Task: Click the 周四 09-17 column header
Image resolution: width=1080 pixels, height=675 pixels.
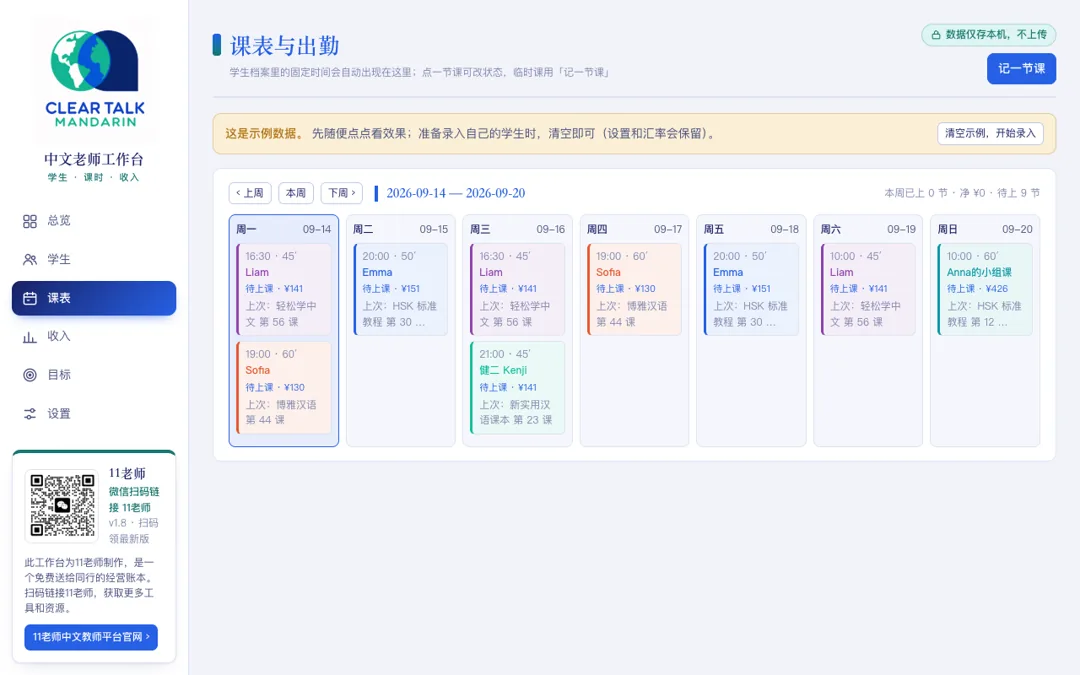Action: [x=634, y=229]
